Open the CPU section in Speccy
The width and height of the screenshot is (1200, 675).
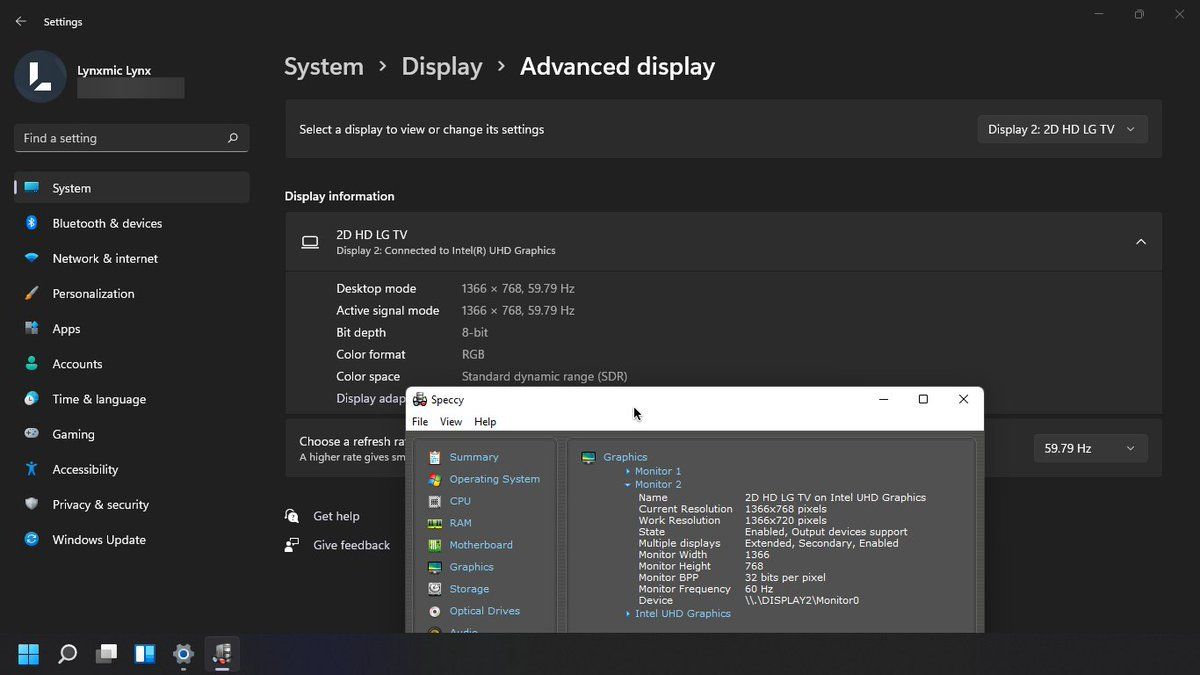(x=460, y=501)
